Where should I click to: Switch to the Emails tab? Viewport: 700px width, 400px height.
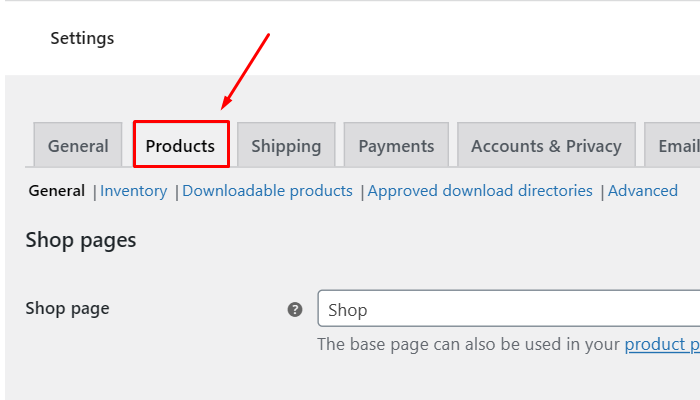pos(678,146)
